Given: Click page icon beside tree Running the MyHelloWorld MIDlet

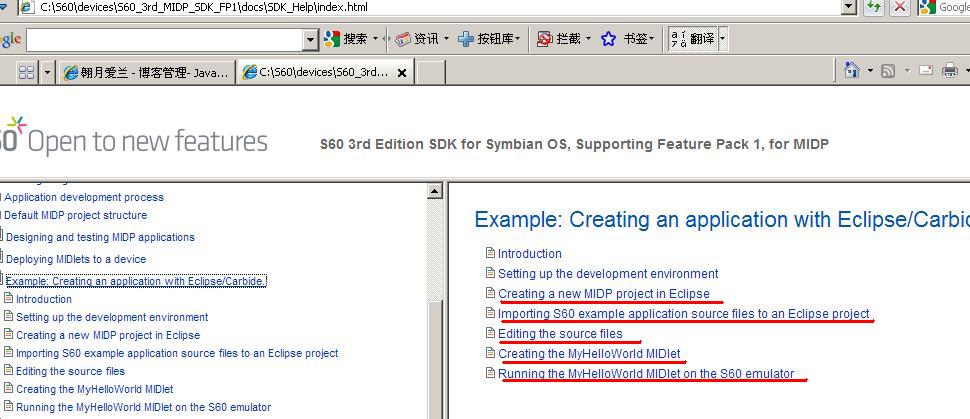Looking at the screenshot, I should pyautogui.click(x=8, y=406).
